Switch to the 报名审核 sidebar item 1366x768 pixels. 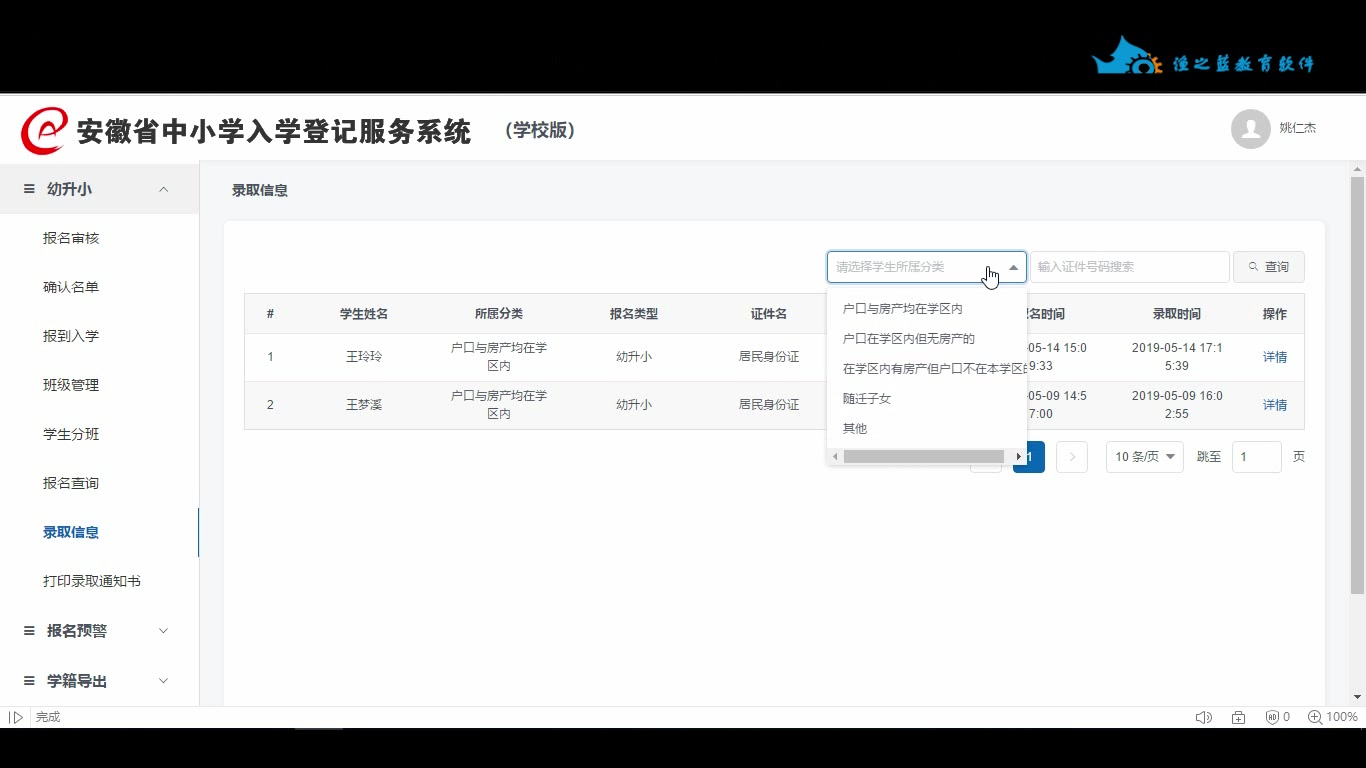[x=70, y=237]
